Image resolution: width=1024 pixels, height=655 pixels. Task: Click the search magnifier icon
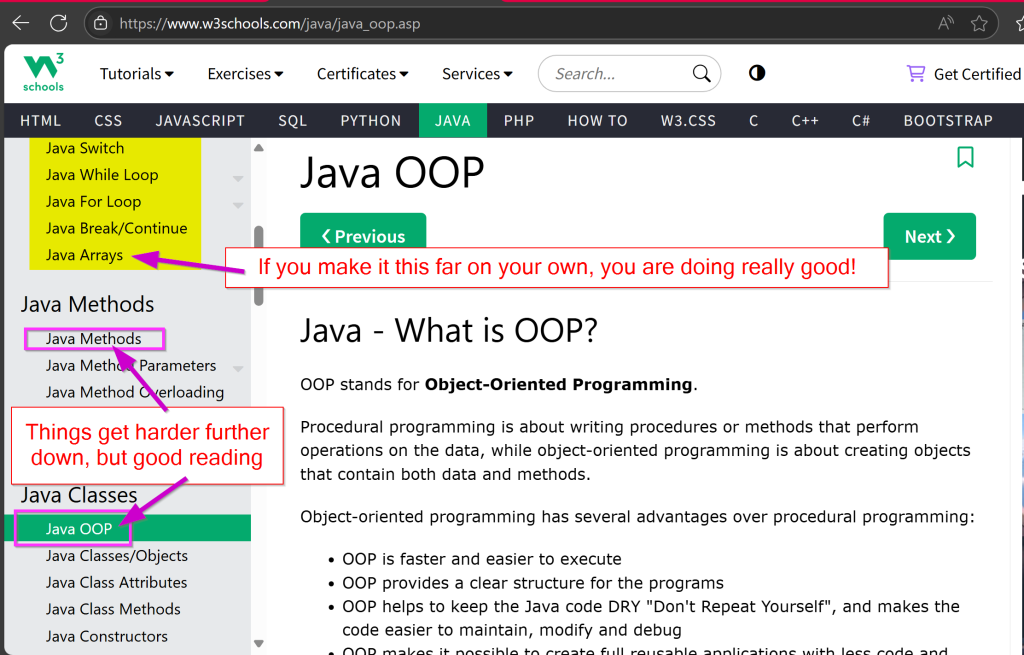[x=702, y=74]
